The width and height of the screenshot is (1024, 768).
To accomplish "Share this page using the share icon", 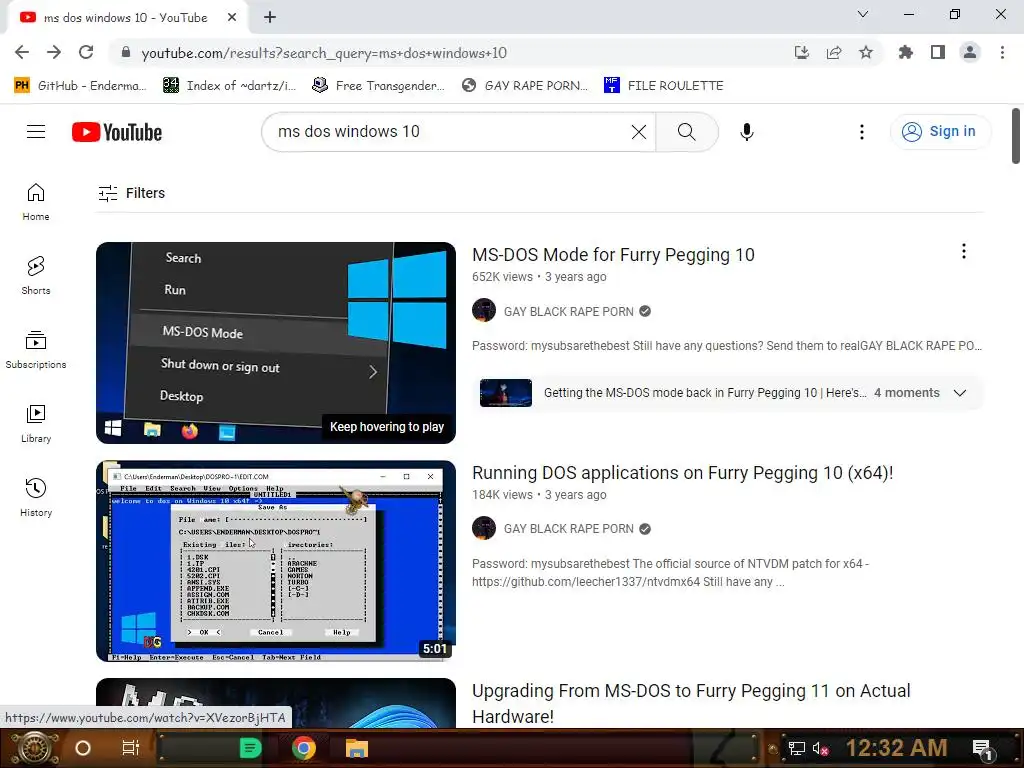I will point(834,52).
